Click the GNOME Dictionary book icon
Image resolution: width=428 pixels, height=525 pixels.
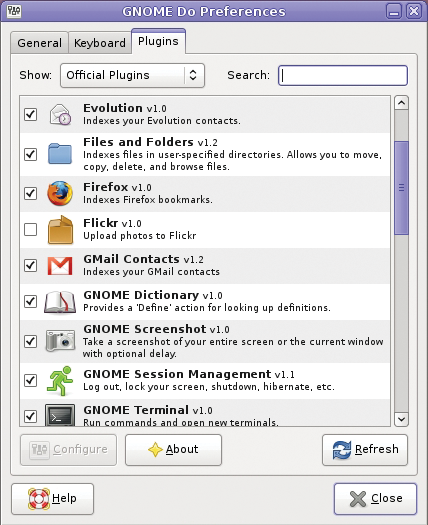[x=60, y=302]
